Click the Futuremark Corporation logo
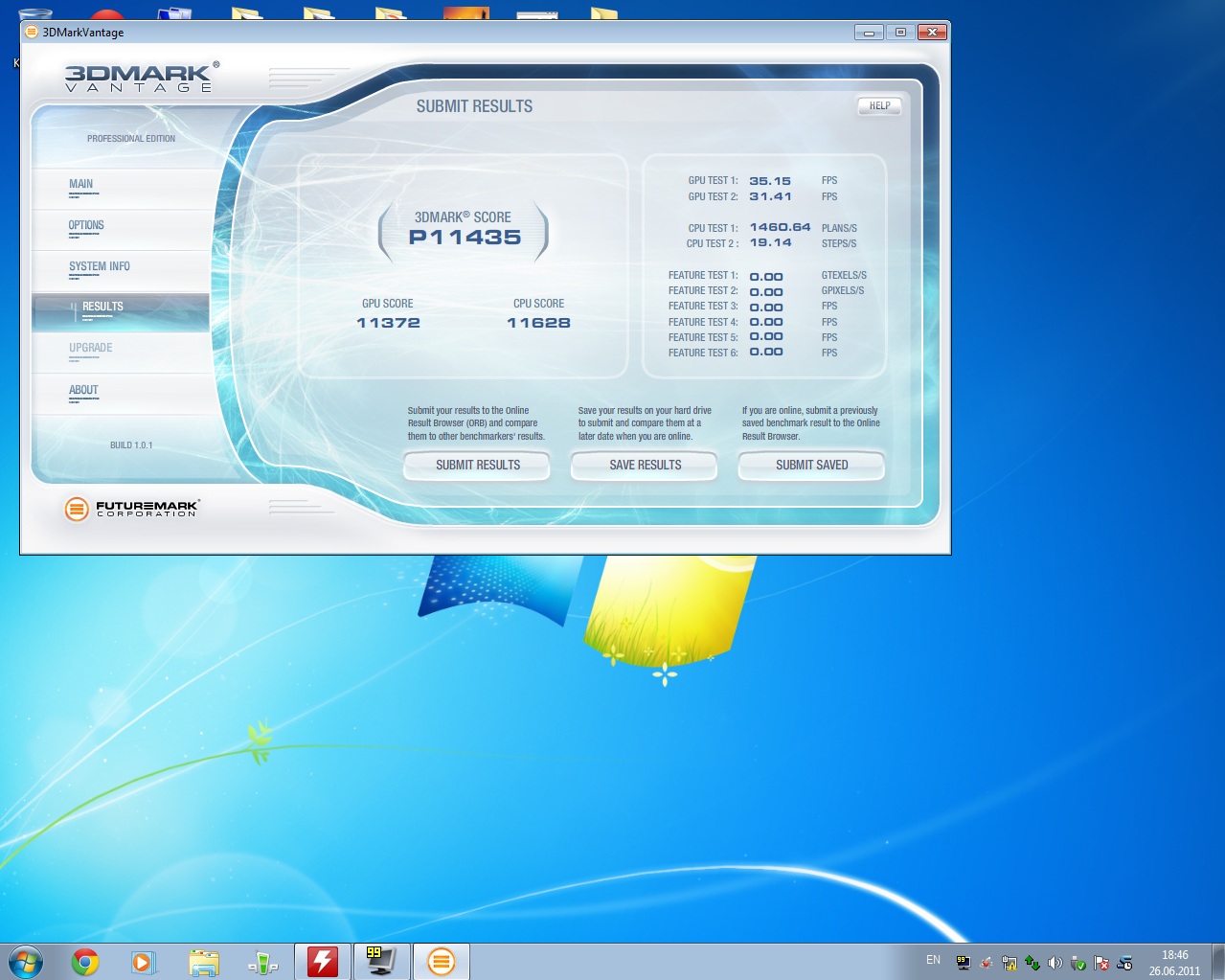This screenshot has height=980, width=1225. [x=132, y=509]
